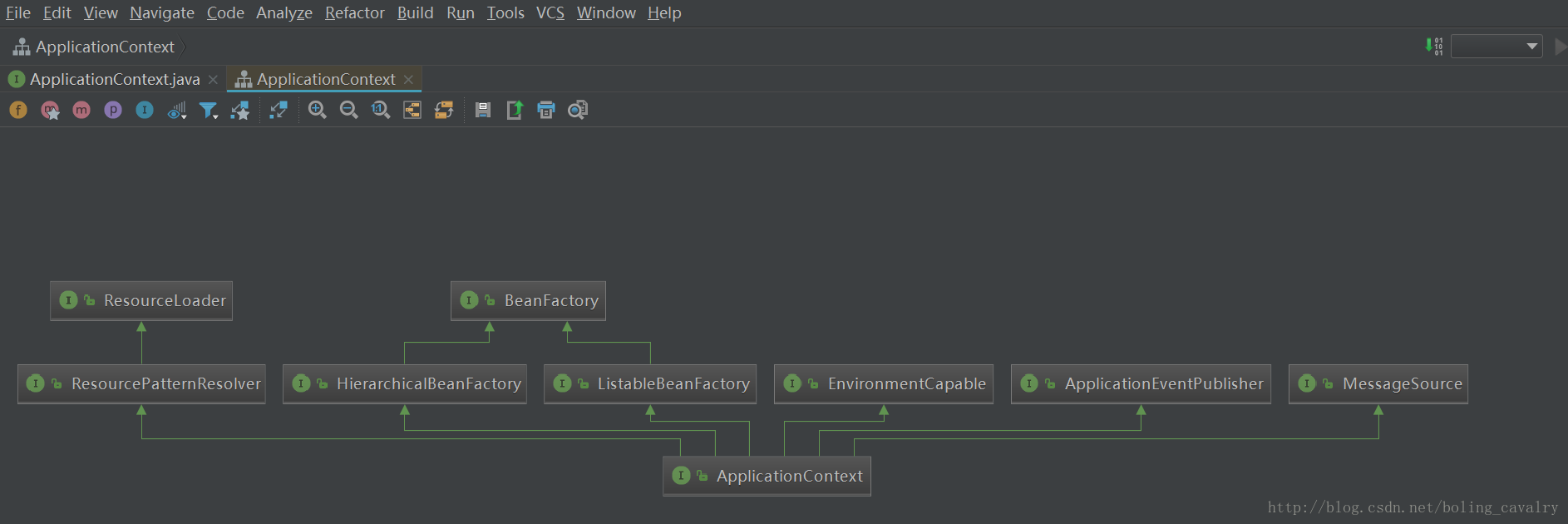Viewport: 1568px width, 524px height.
Task: Click the zoom out magnifier icon
Action: pyautogui.click(x=349, y=110)
